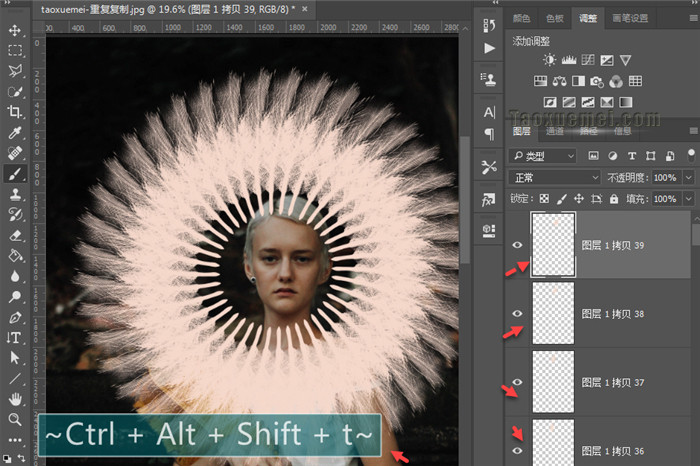Toggle lock position
The height and width of the screenshot is (466, 700).
tap(579, 199)
